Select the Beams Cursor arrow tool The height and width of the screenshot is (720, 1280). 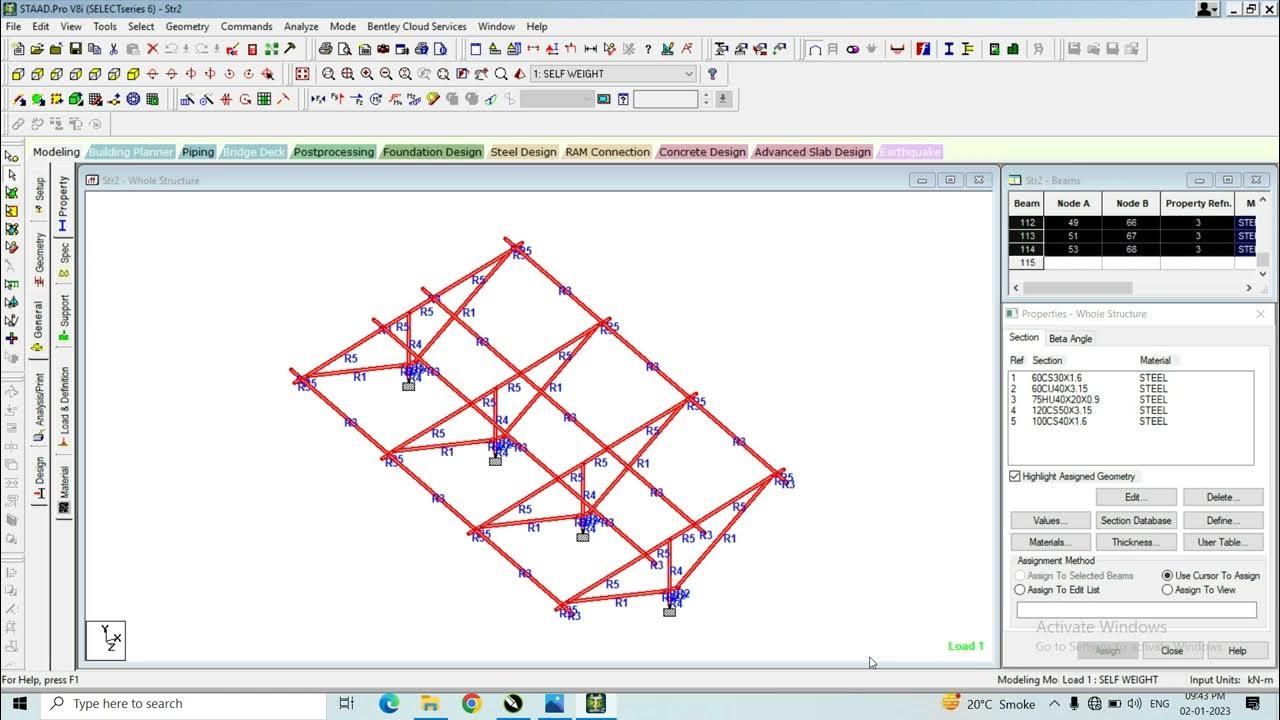pyautogui.click(x=11, y=174)
